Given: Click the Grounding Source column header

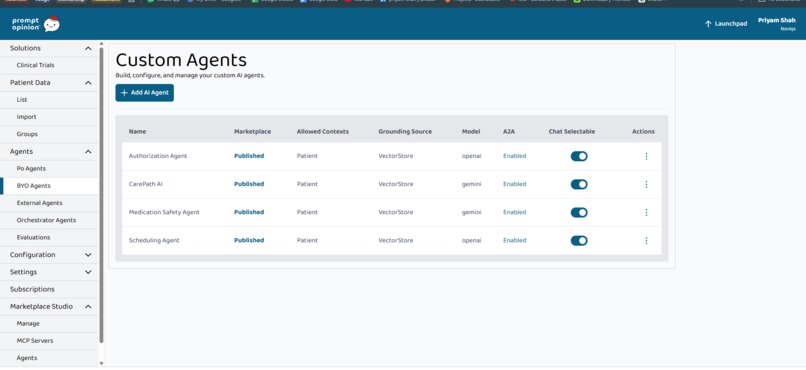Looking at the screenshot, I should (405, 132).
